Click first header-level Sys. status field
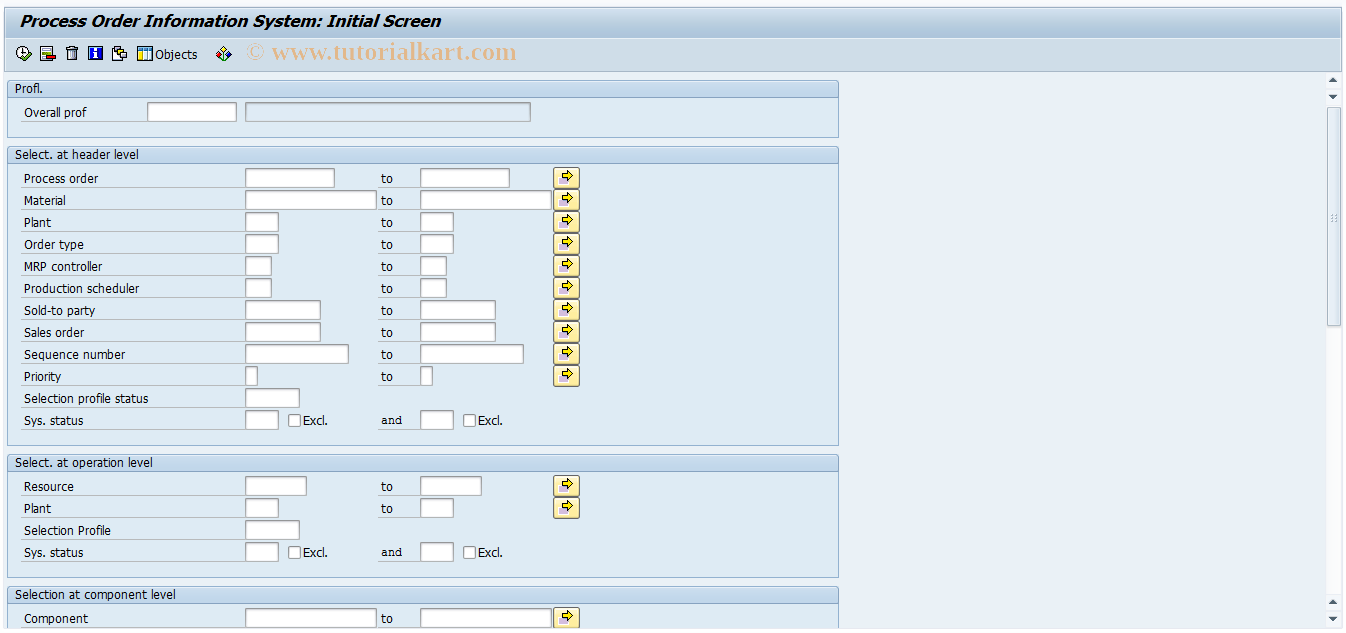This screenshot has height=633, width=1346. [x=262, y=420]
